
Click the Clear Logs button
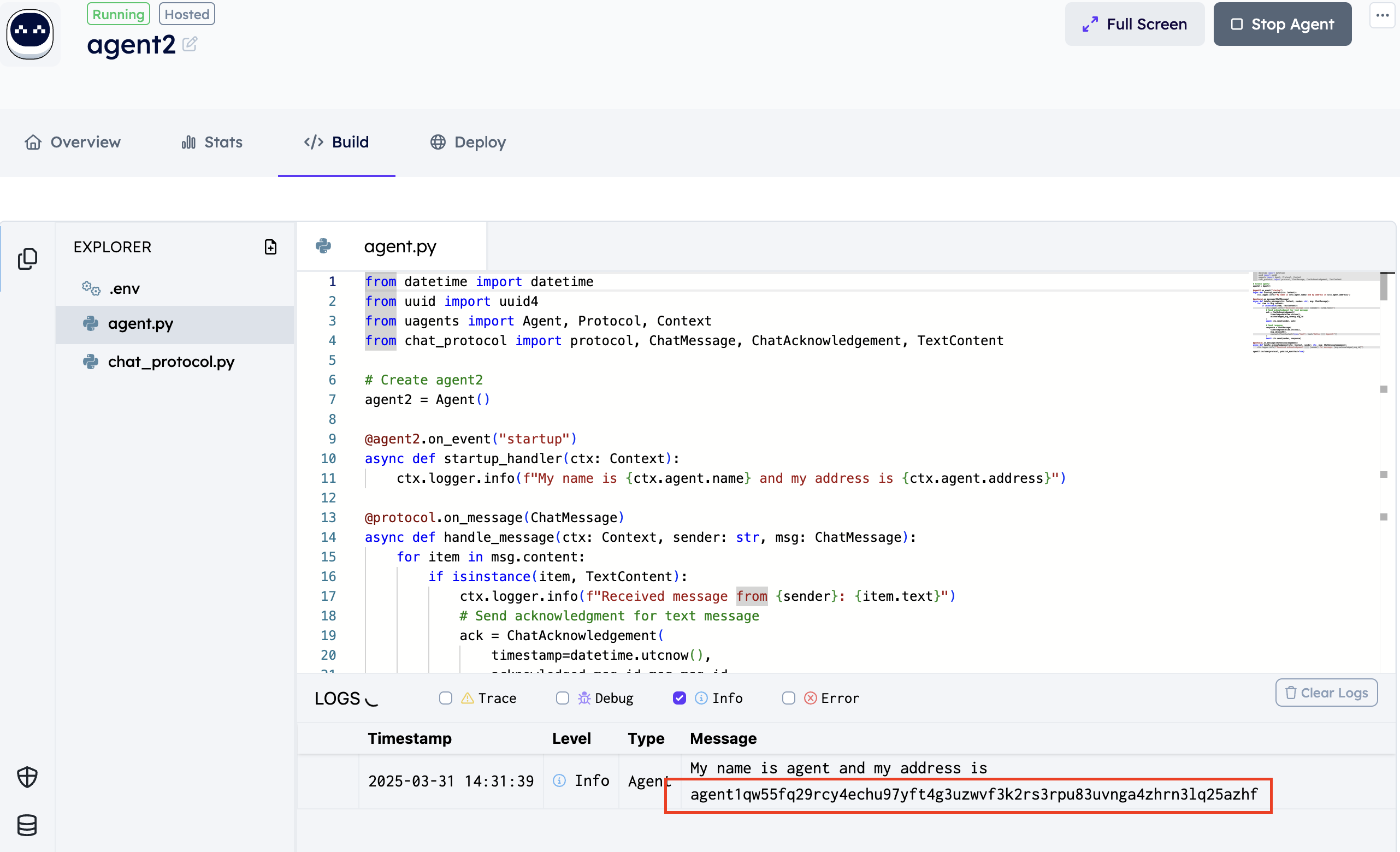(1326, 693)
